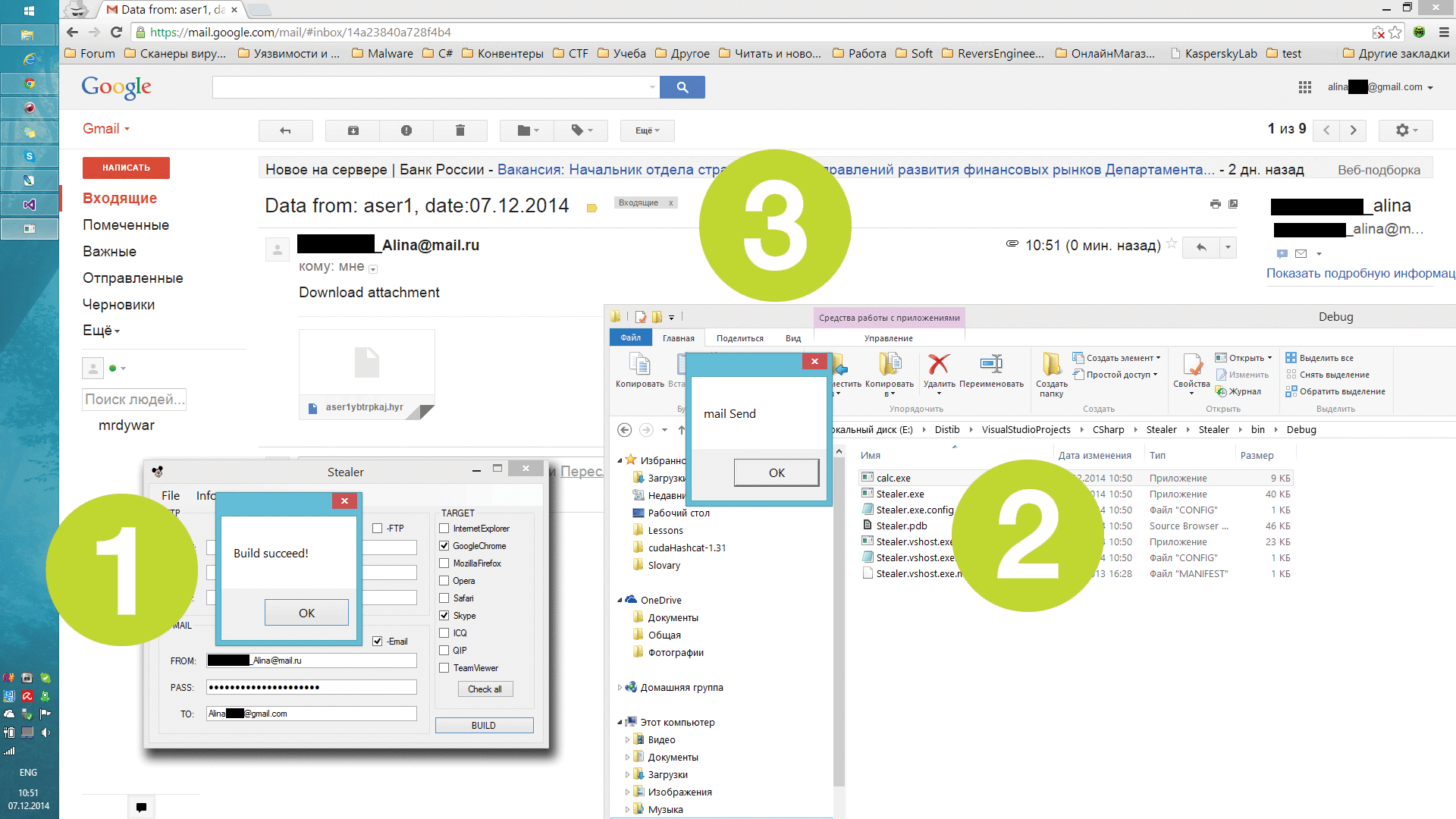Uncheck the GoogleChrome target checkbox

[444, 546]
